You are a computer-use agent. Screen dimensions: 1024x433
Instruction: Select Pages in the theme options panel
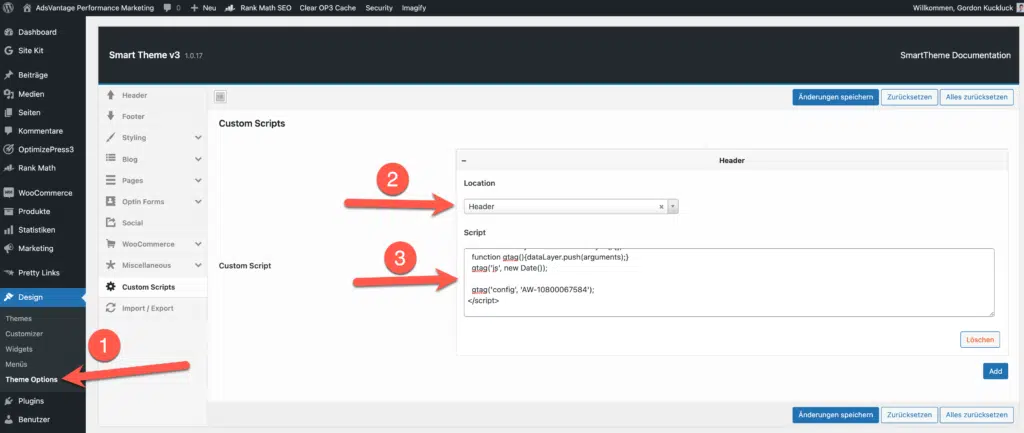[133, 180]
